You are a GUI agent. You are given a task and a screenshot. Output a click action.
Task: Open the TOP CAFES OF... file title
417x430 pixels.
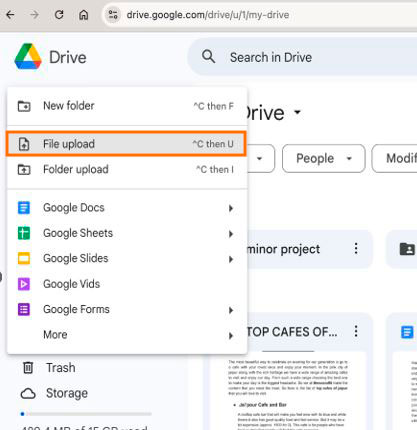click(x=292, y=332)
